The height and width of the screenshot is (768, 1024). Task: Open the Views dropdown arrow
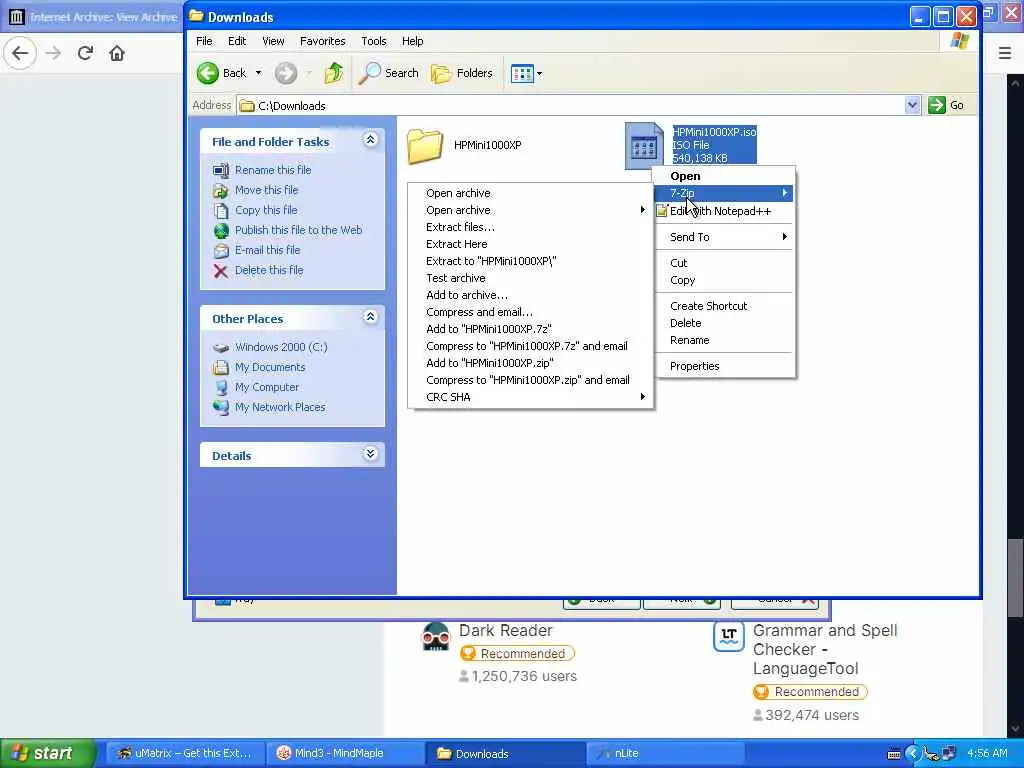click(x=539, y=74)
